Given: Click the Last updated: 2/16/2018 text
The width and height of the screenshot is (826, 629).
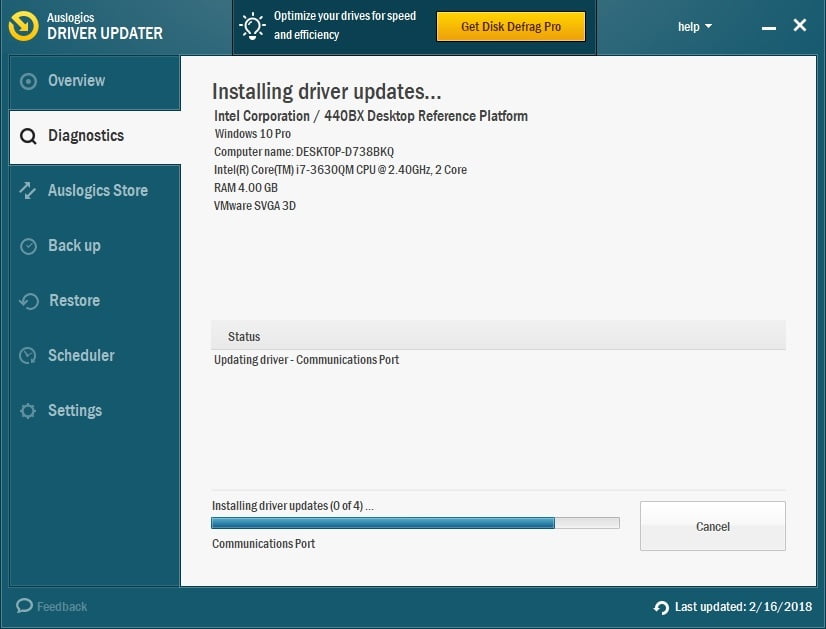Looking at the screenshot, I should [x=743, y=607].
